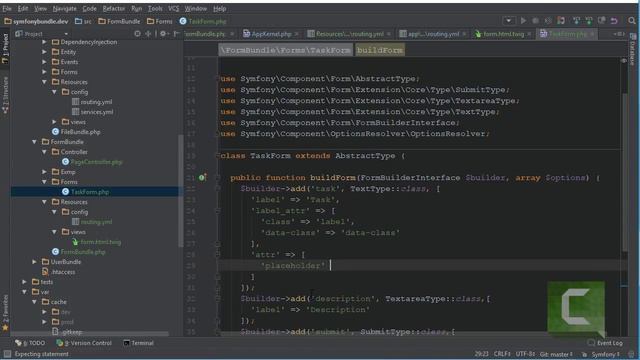
Task: Open the Version Control tool window
Action: (x=84, y=343)
